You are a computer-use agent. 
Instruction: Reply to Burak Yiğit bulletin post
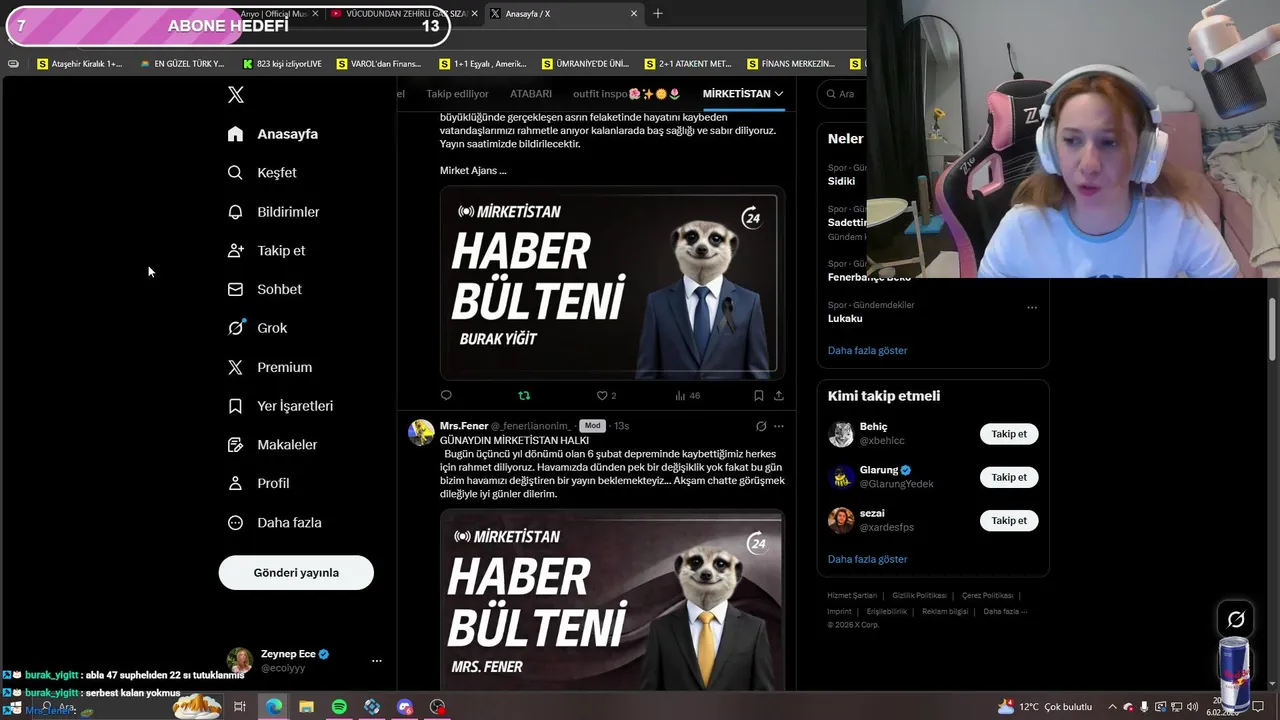pos(446,396)
